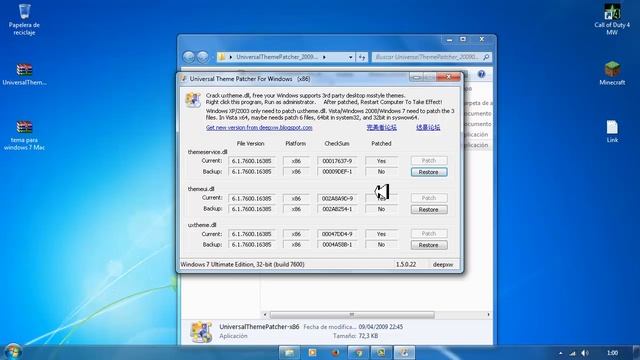Click the horizontal scrollbar in Explorer window

(x=352, y=315)
